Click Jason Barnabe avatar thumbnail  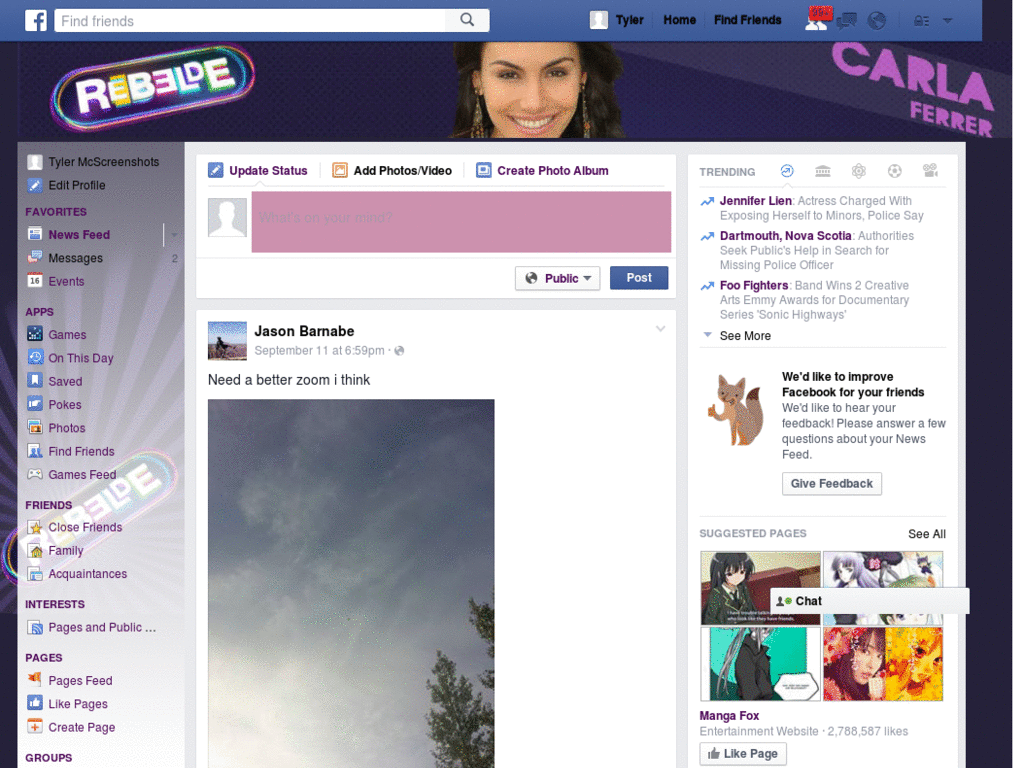227,340
